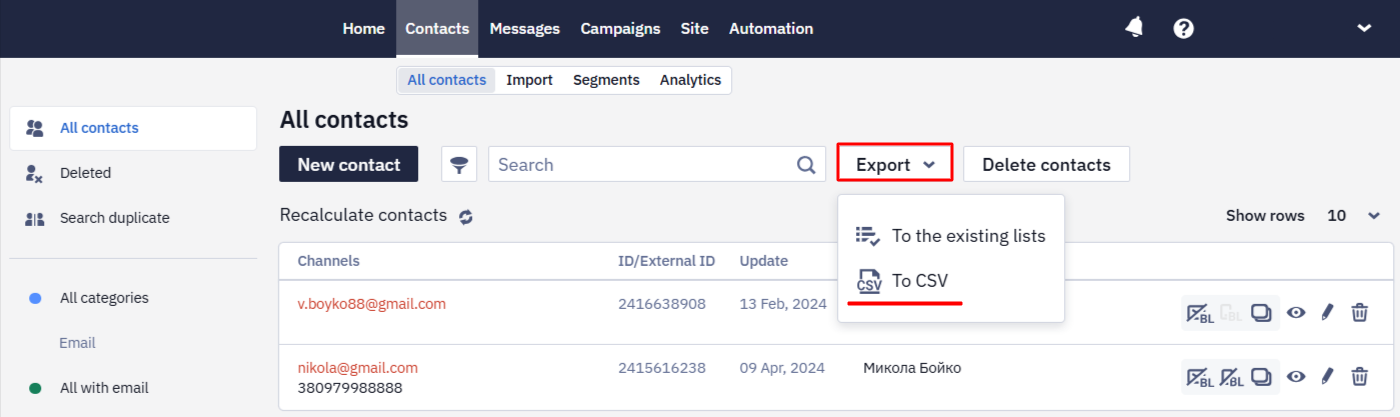
Task: Open the v.boyko88@gmail.com contact link
Action: [372, 303]
